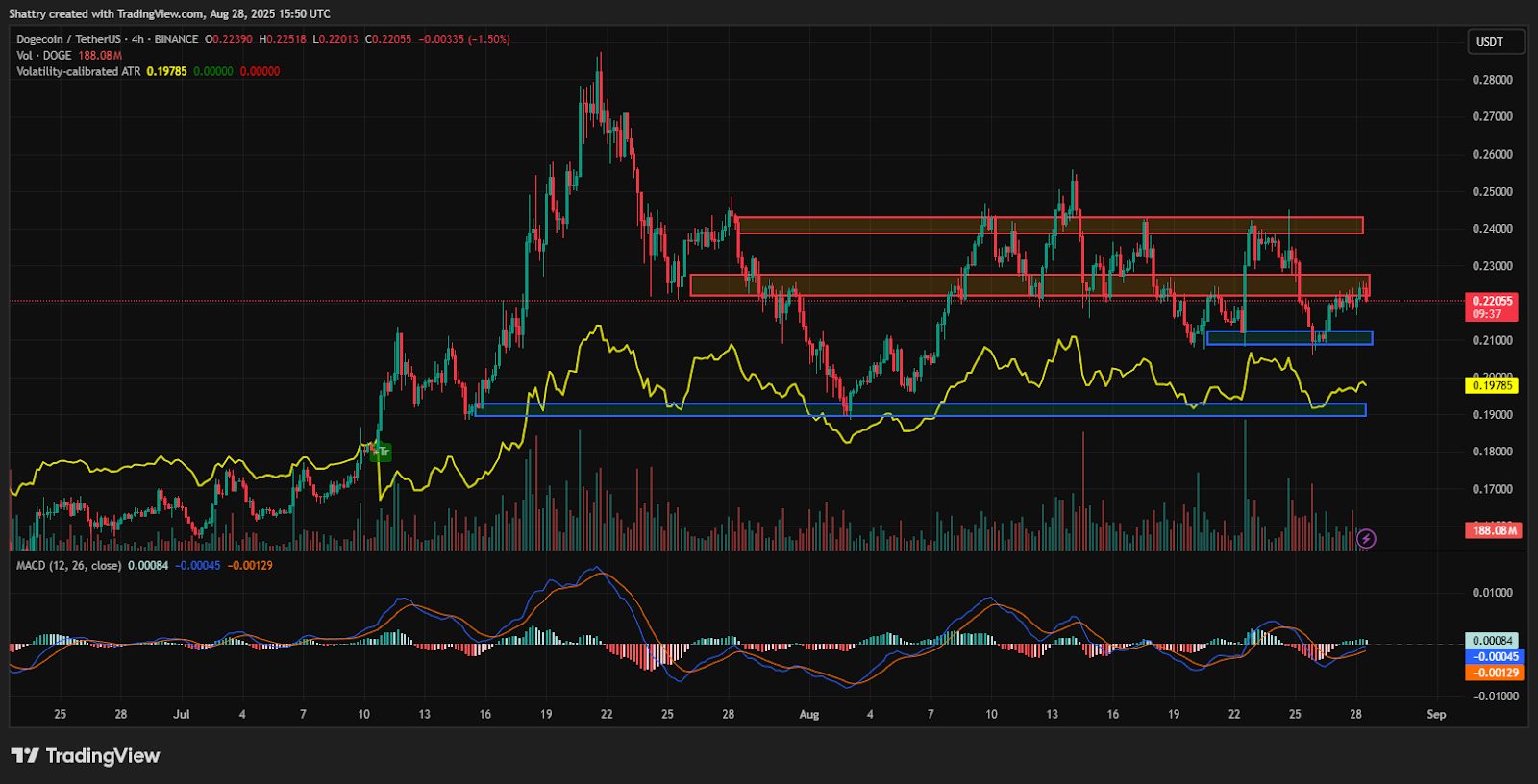This screenshot has width=1538, height=784.
Task: Click the blue MACD axis label -0.00045
Action: coord(1494,657)
